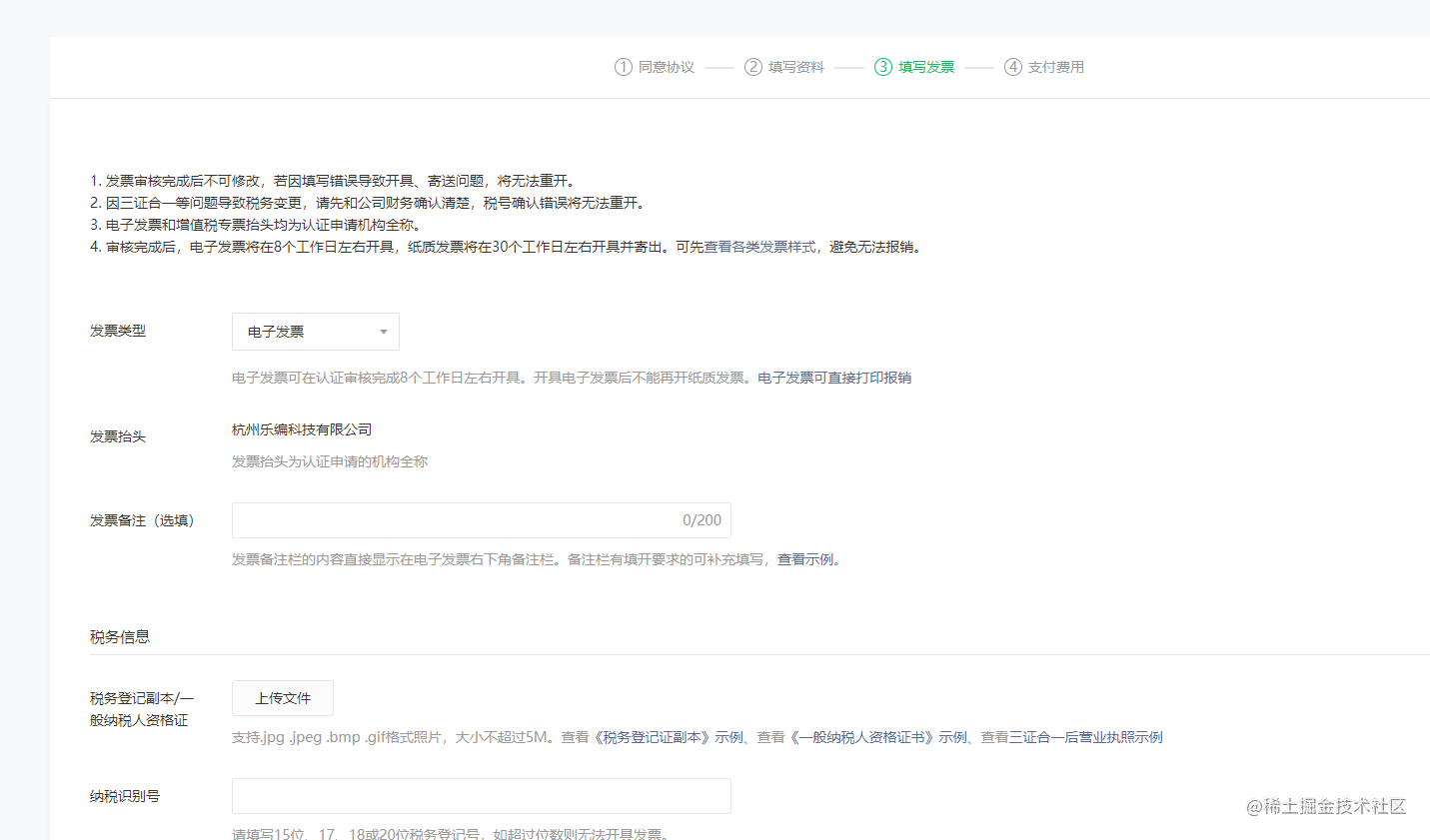
Task: Click the 税务信息 section heading
Action: click(120, 636)
